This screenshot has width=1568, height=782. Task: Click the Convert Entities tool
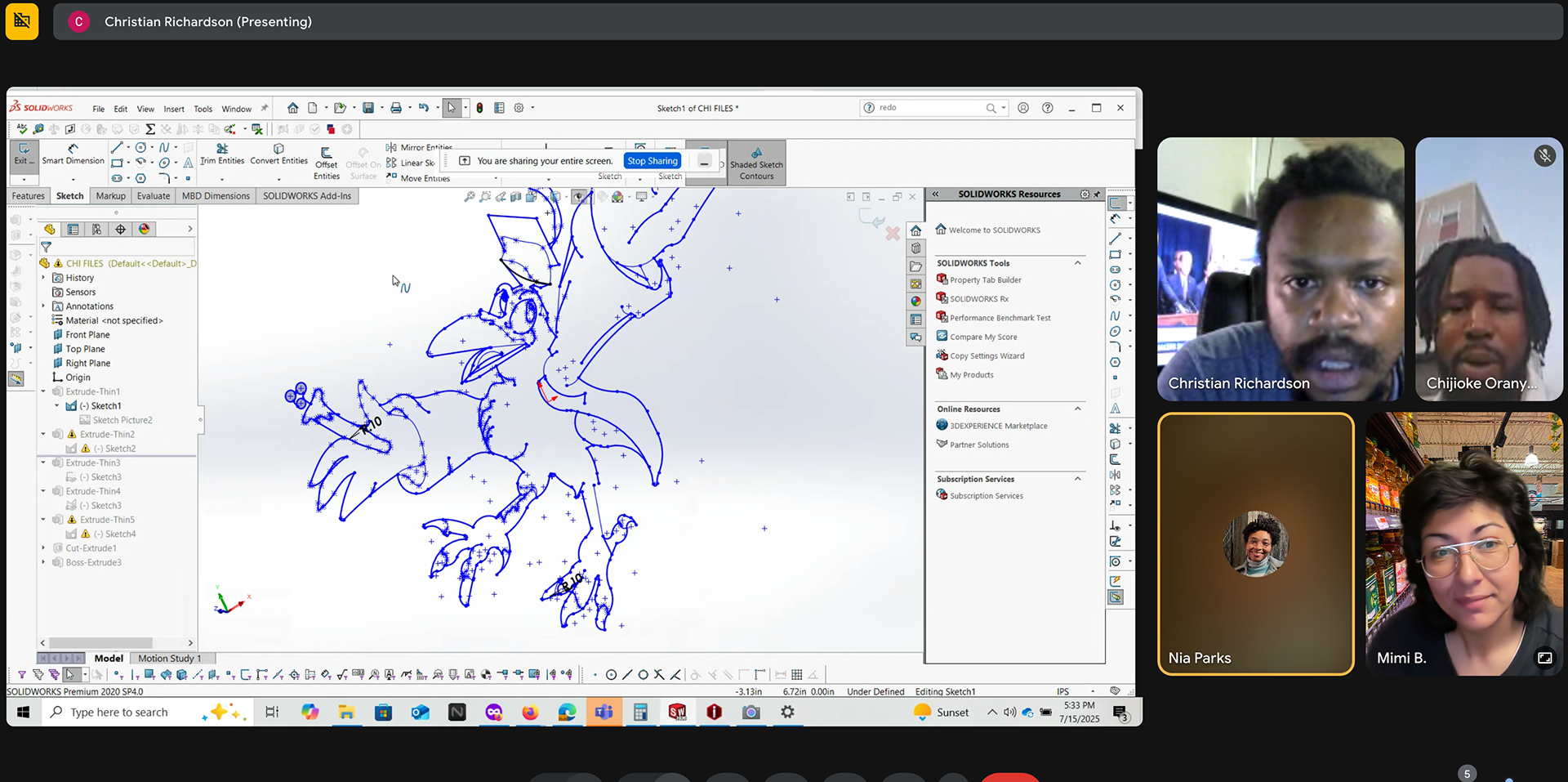[x=278, y=154]
